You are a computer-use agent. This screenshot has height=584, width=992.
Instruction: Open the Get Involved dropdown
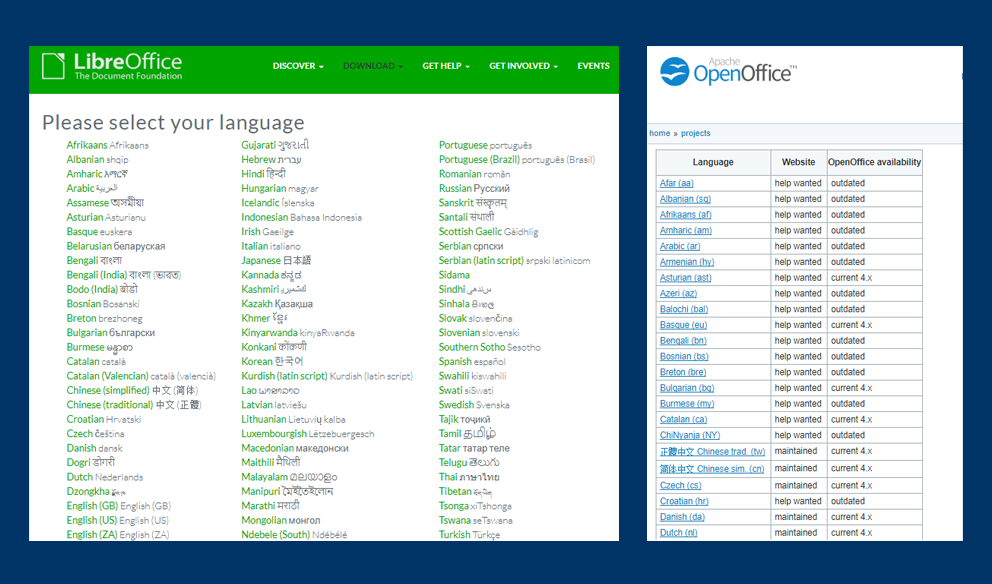(524, 66)
